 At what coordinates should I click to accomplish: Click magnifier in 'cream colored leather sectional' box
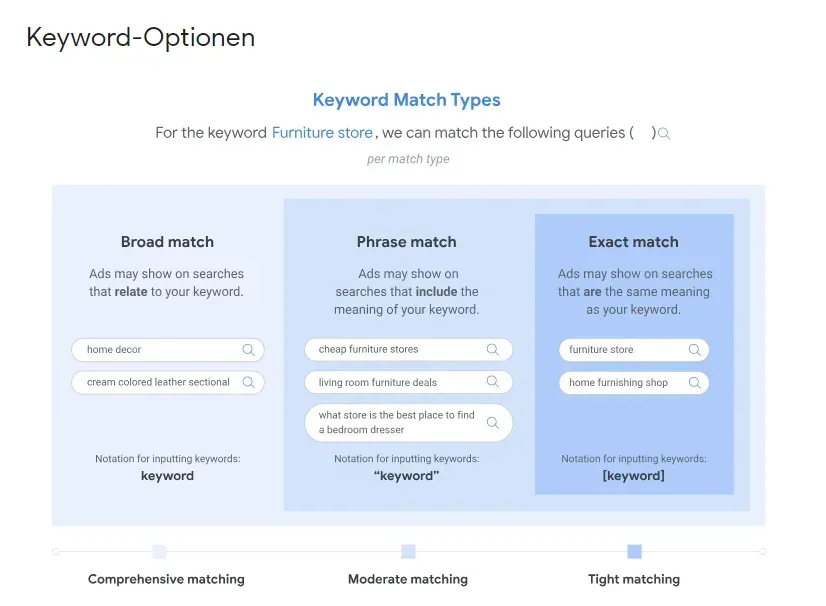(248, 383)
